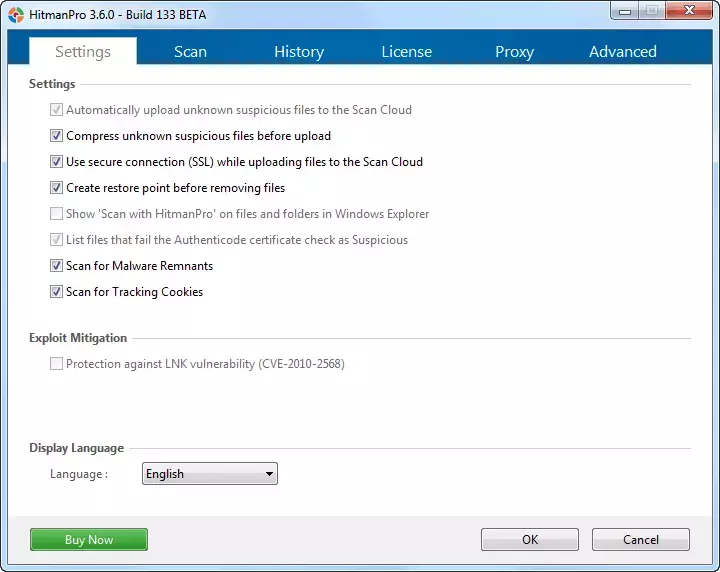Close the HitmanPro window

(x=689, y=11)
